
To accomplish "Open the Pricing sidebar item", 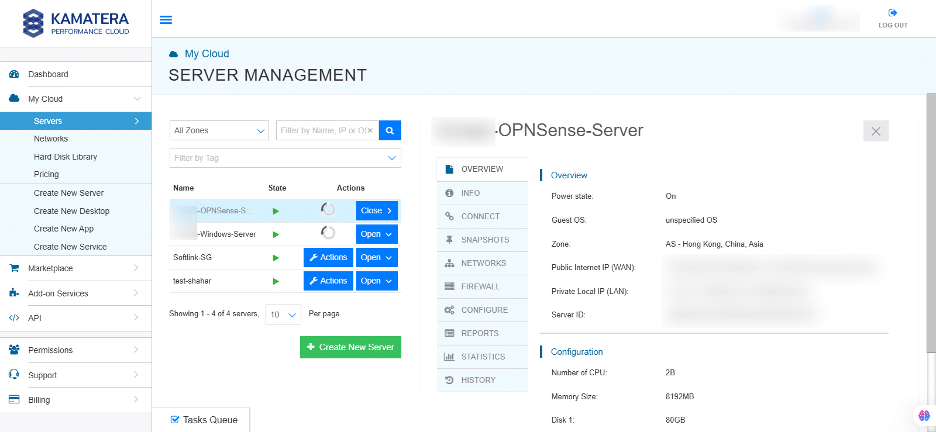I will [46, 175].
